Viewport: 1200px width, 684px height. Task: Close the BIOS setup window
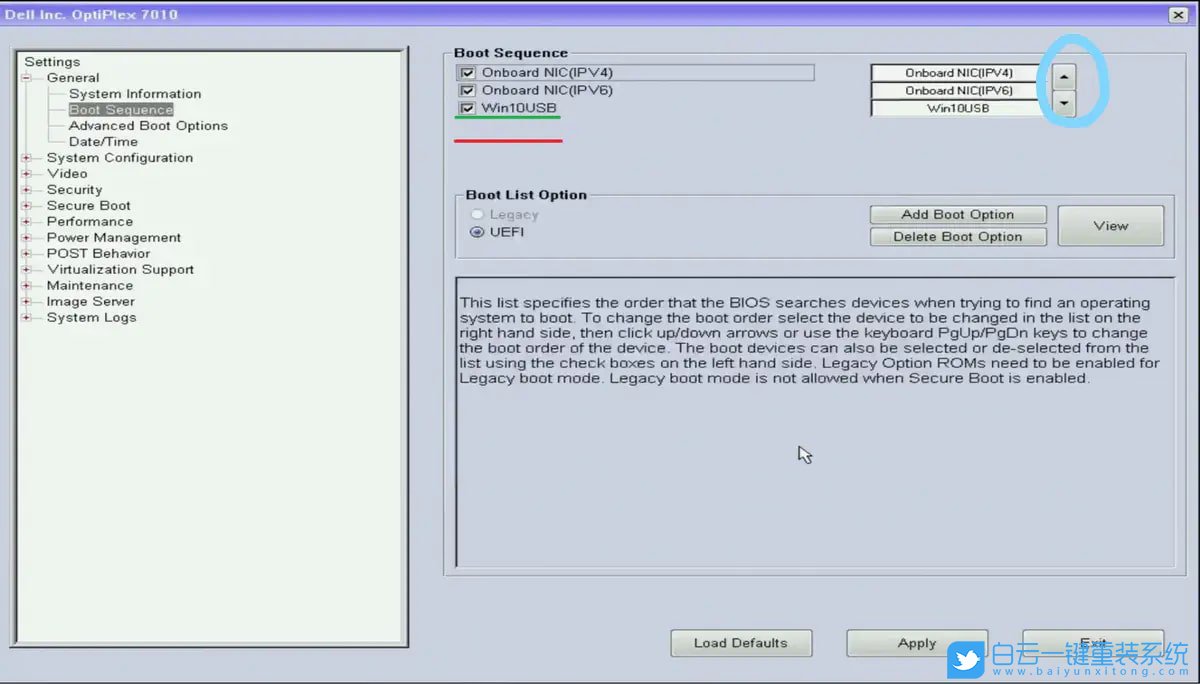pyautogui.click(x=1177, y=14)
